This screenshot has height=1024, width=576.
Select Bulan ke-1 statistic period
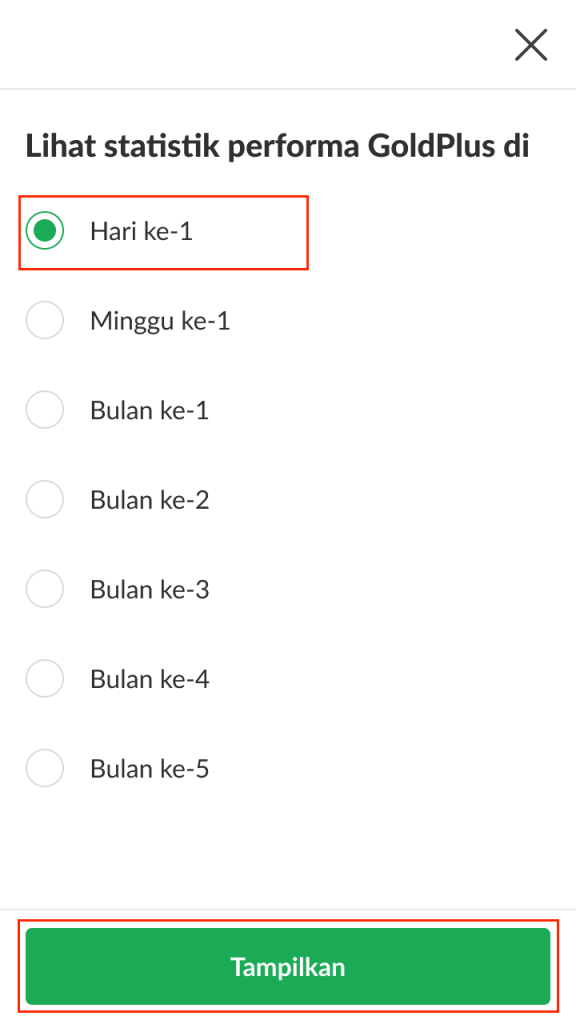point(45,409)
